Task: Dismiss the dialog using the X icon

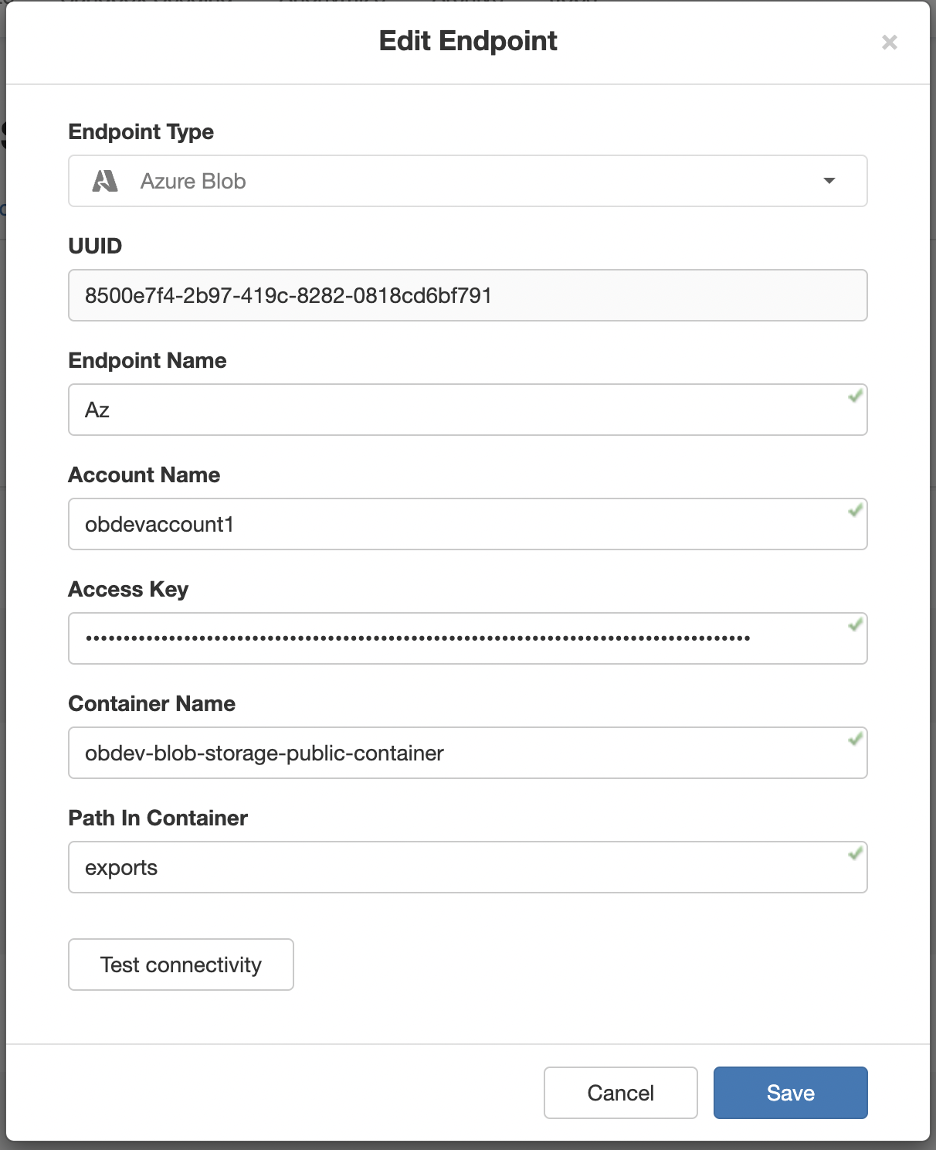Action: point(889,42)
